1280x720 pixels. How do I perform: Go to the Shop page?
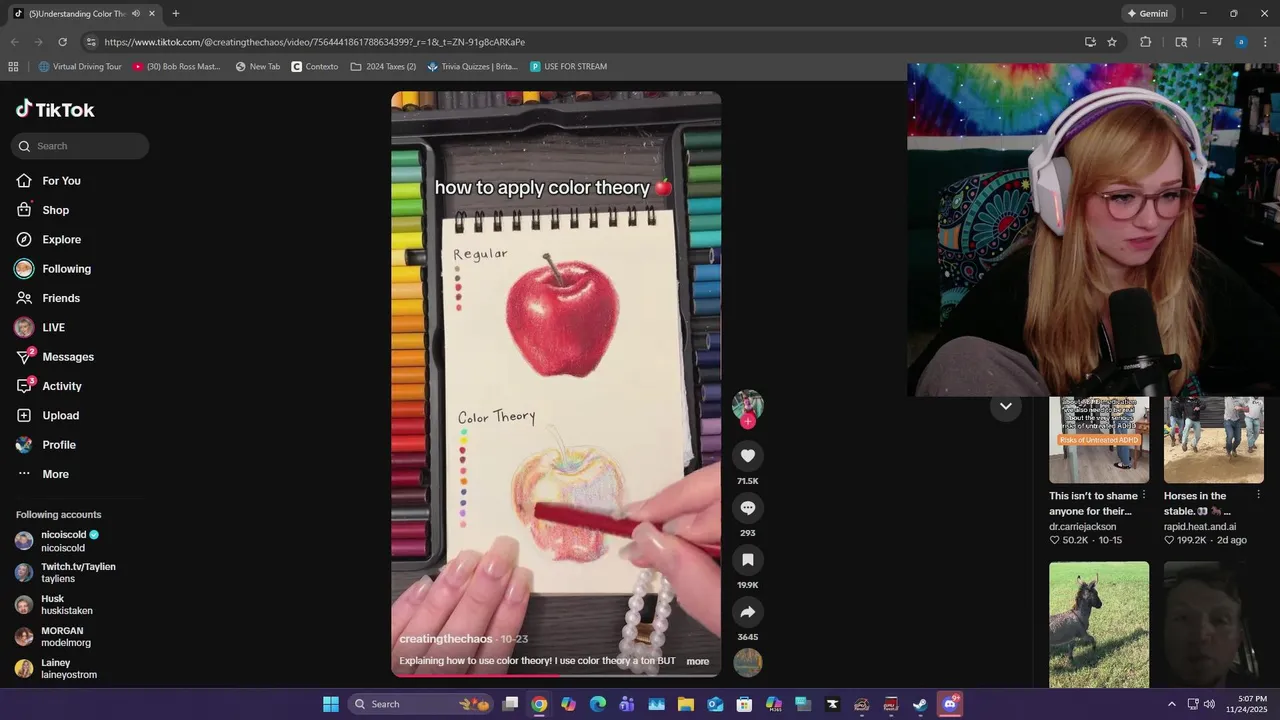coord(55,210)
